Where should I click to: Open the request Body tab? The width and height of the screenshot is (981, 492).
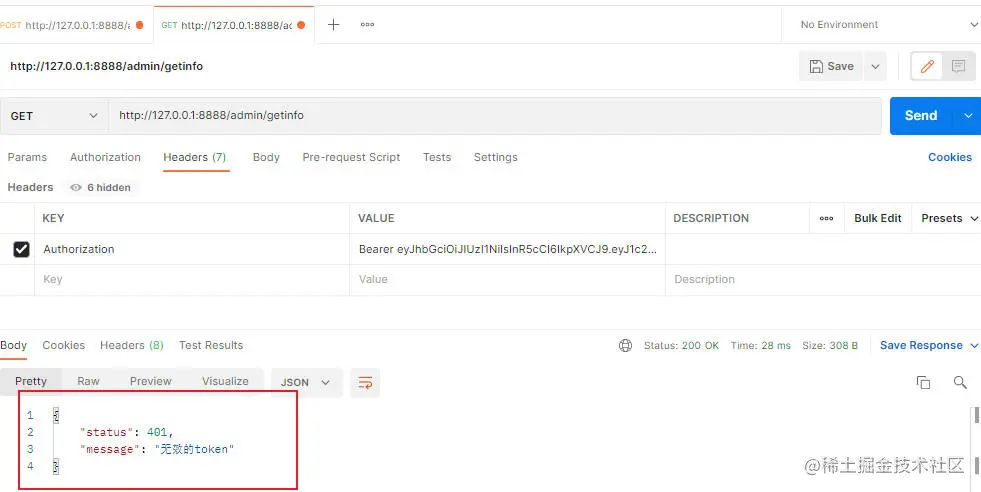(x=266, y=158)
